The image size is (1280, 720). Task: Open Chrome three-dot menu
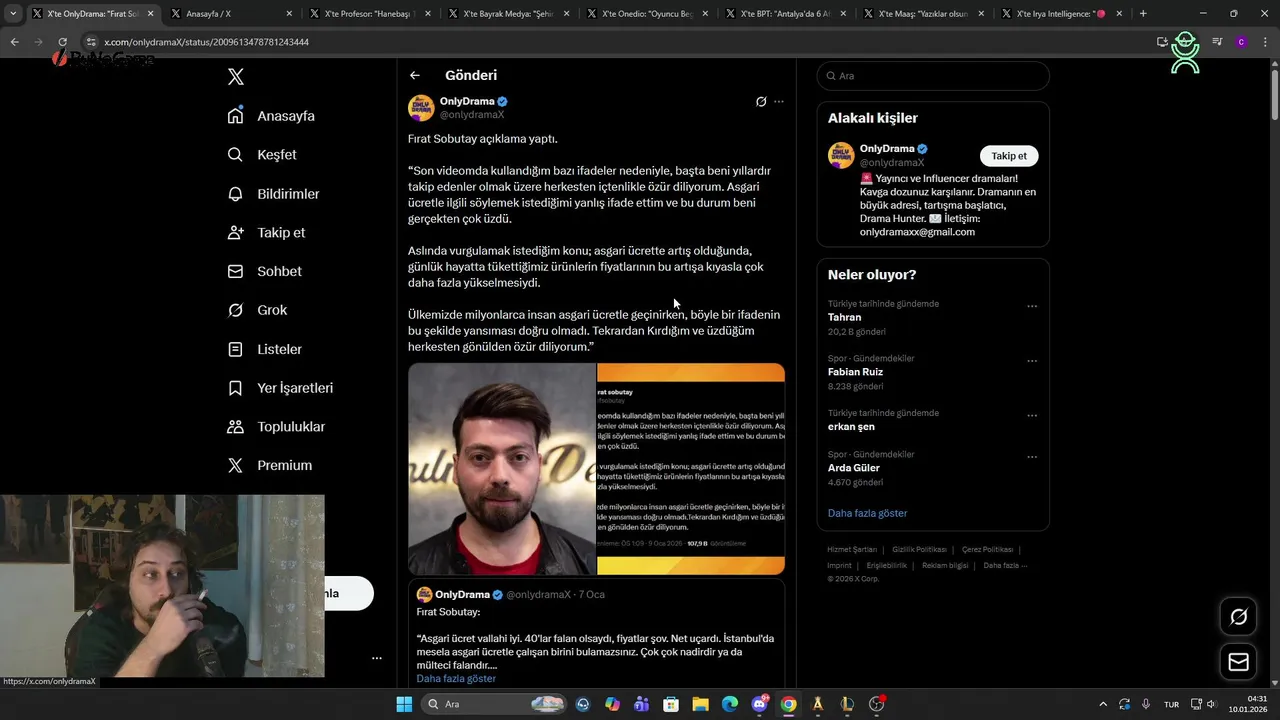tap(1264, 42)
